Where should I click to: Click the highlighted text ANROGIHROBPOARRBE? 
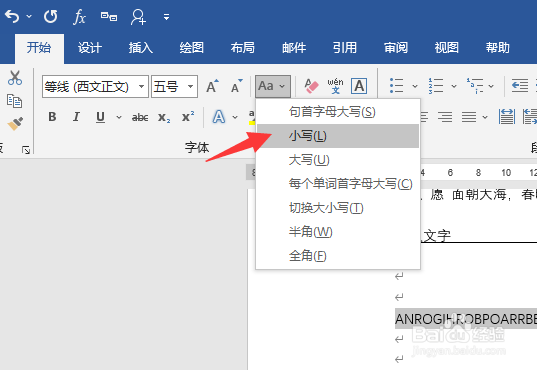466,319
